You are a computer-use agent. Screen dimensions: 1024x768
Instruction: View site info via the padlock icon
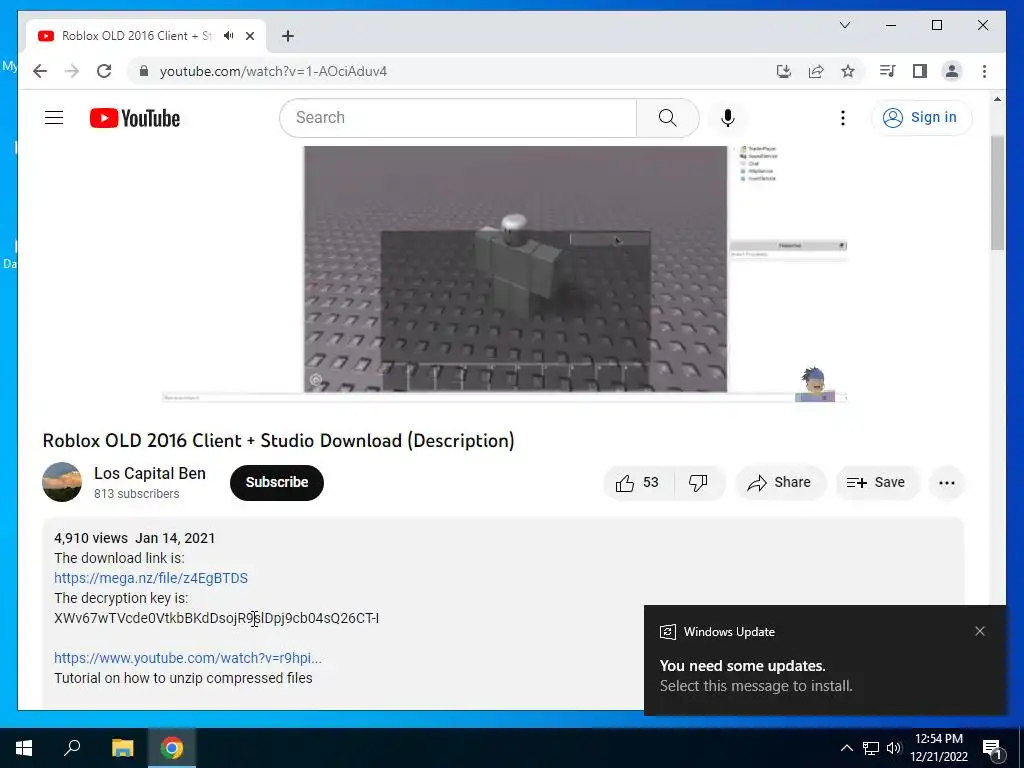(x=144, y=71)
